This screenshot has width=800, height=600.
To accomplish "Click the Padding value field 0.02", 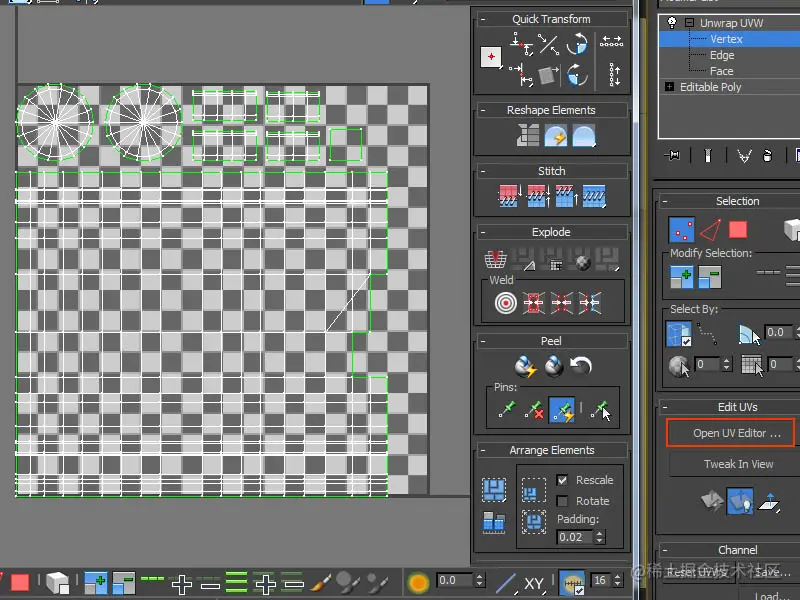I will coord(574,537).
